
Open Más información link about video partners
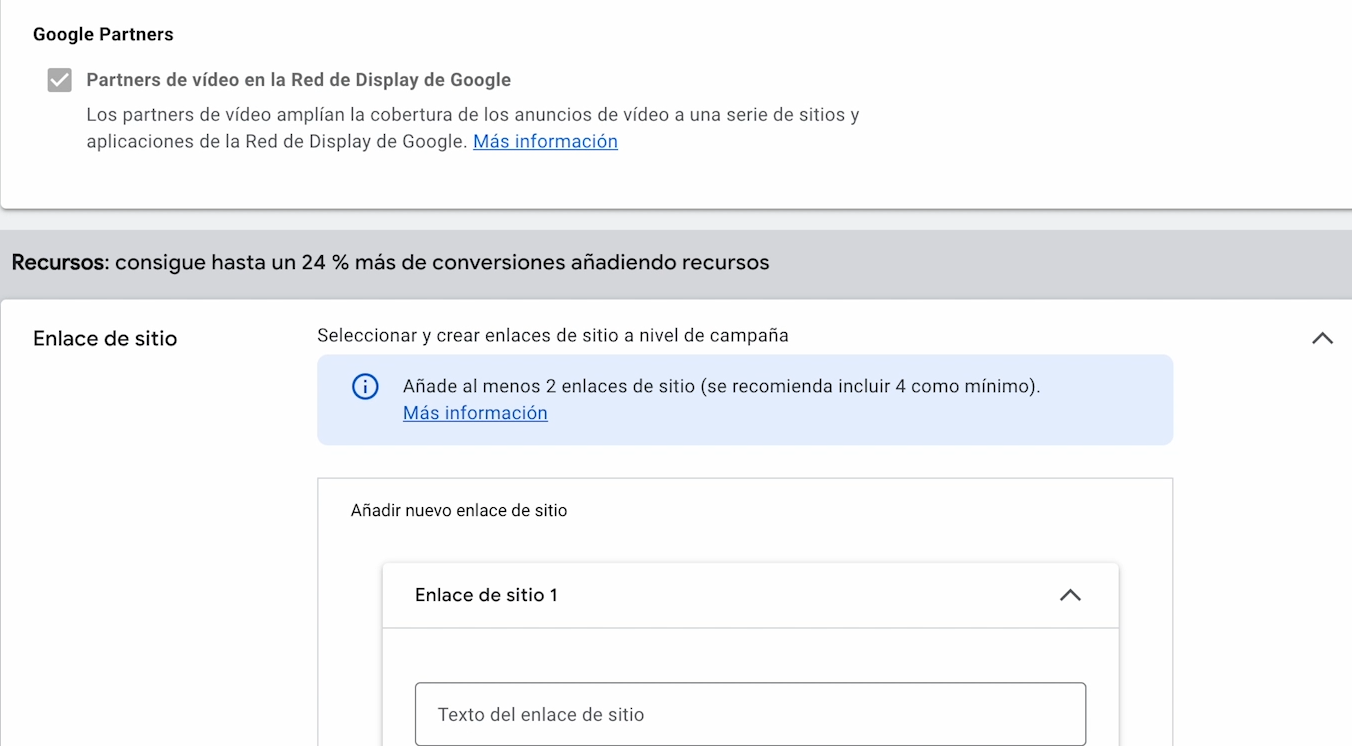tap(545, 142)
